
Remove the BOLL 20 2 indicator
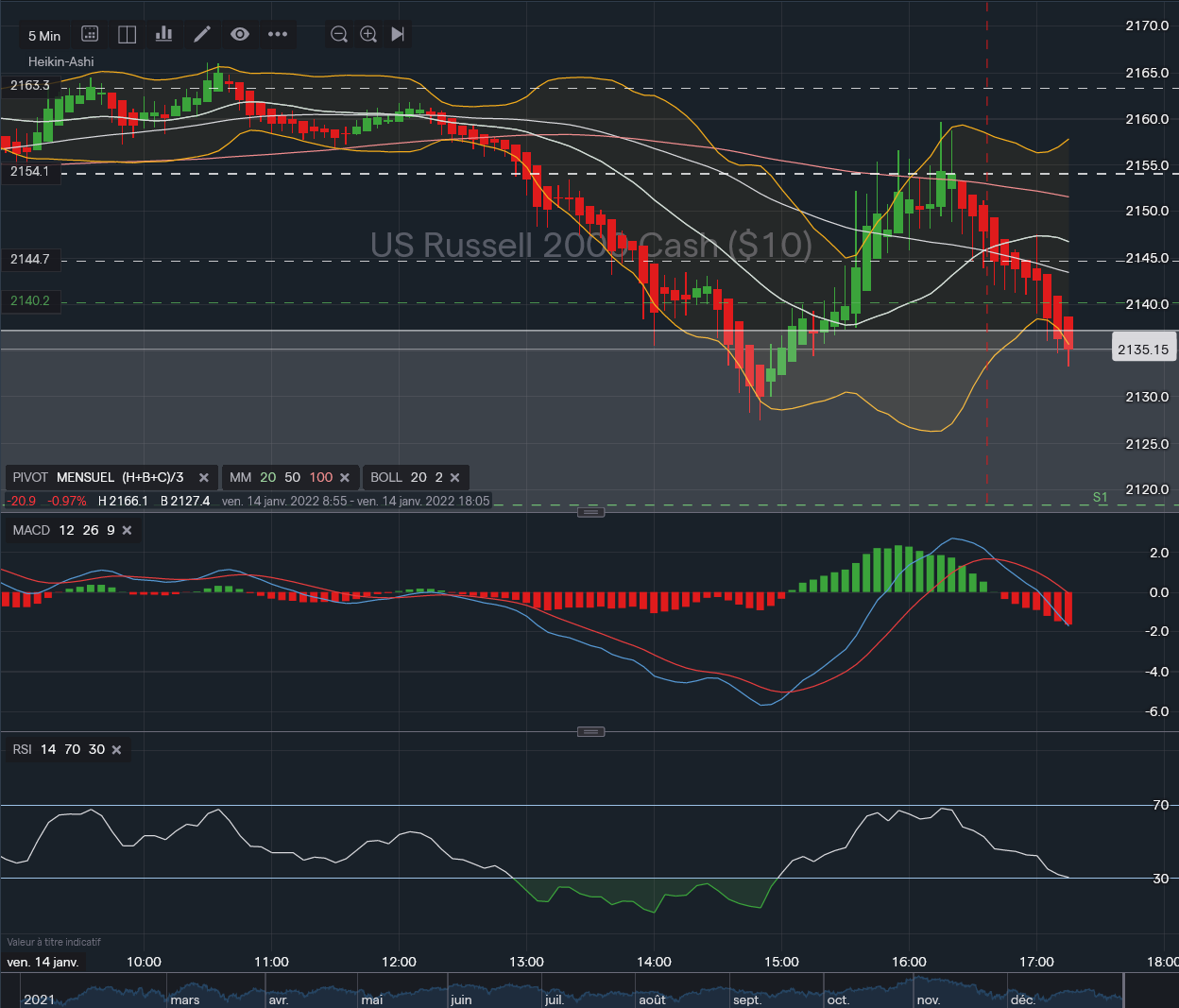(x=454, y=478)
